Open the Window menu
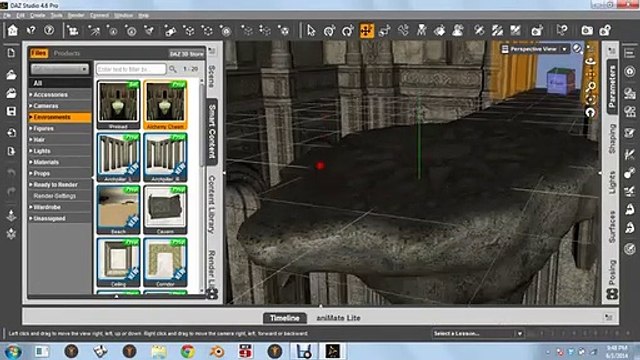This screenshot has height=360, width=640. point(123,16)
